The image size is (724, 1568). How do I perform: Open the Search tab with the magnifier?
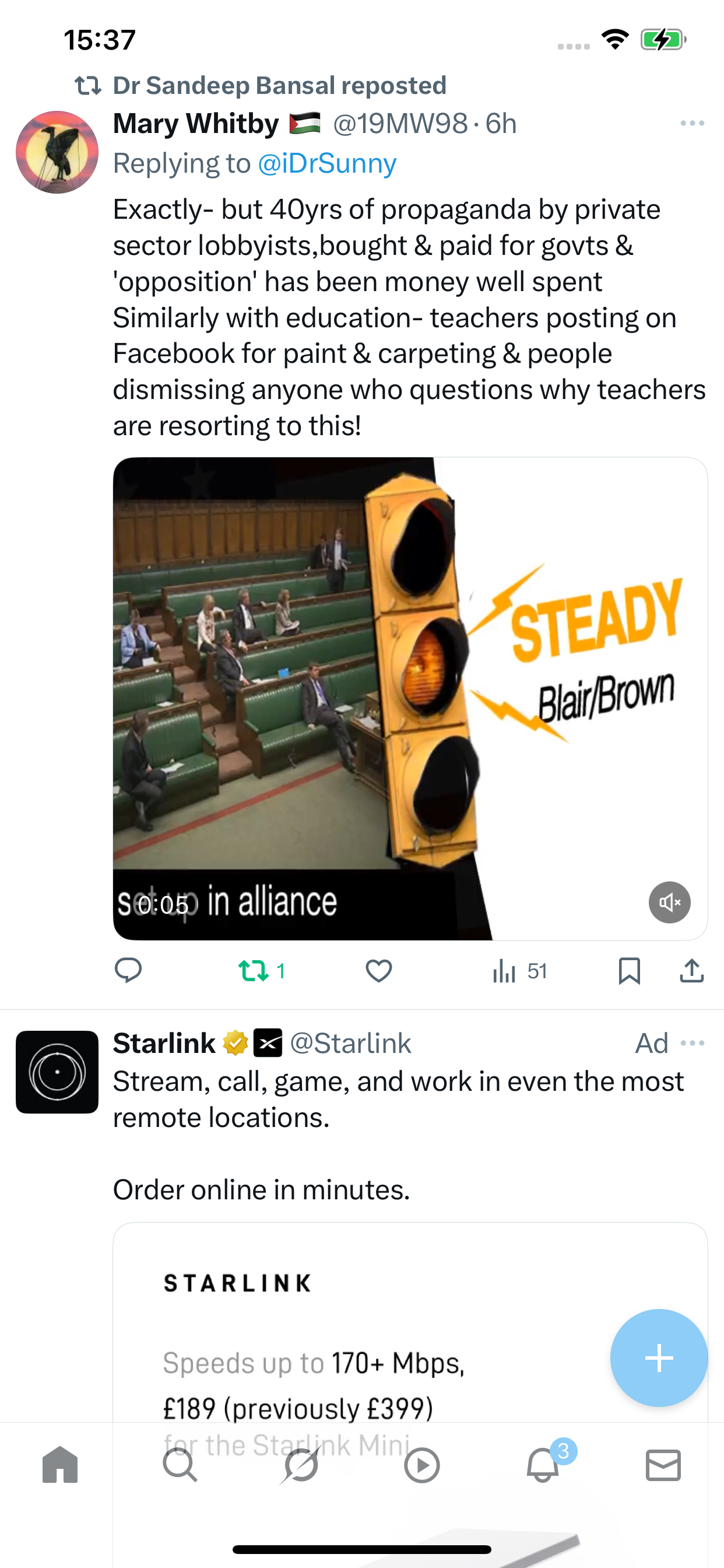[180, 1465]
